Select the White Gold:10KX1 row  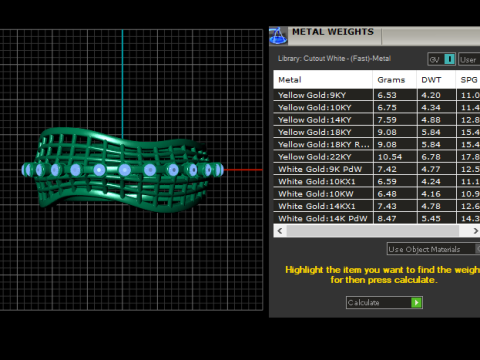pos(377,181)
